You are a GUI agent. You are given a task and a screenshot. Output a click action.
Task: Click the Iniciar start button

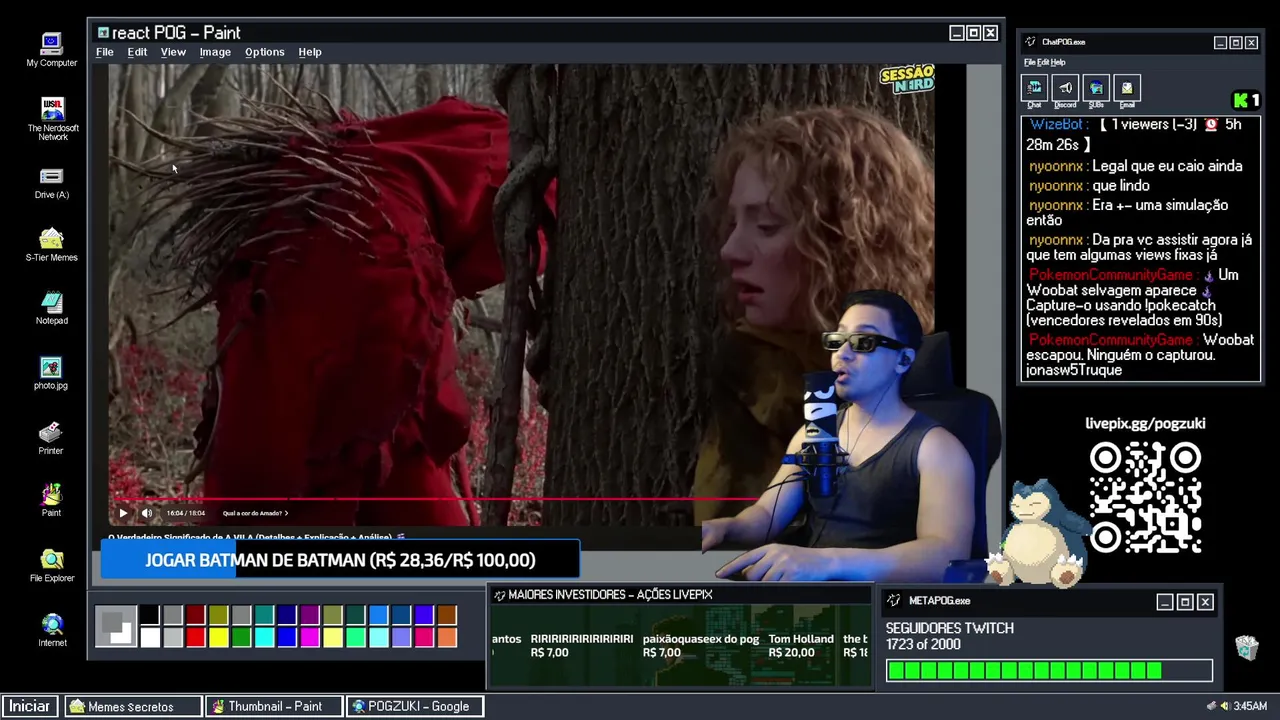[x=29, y=706]
